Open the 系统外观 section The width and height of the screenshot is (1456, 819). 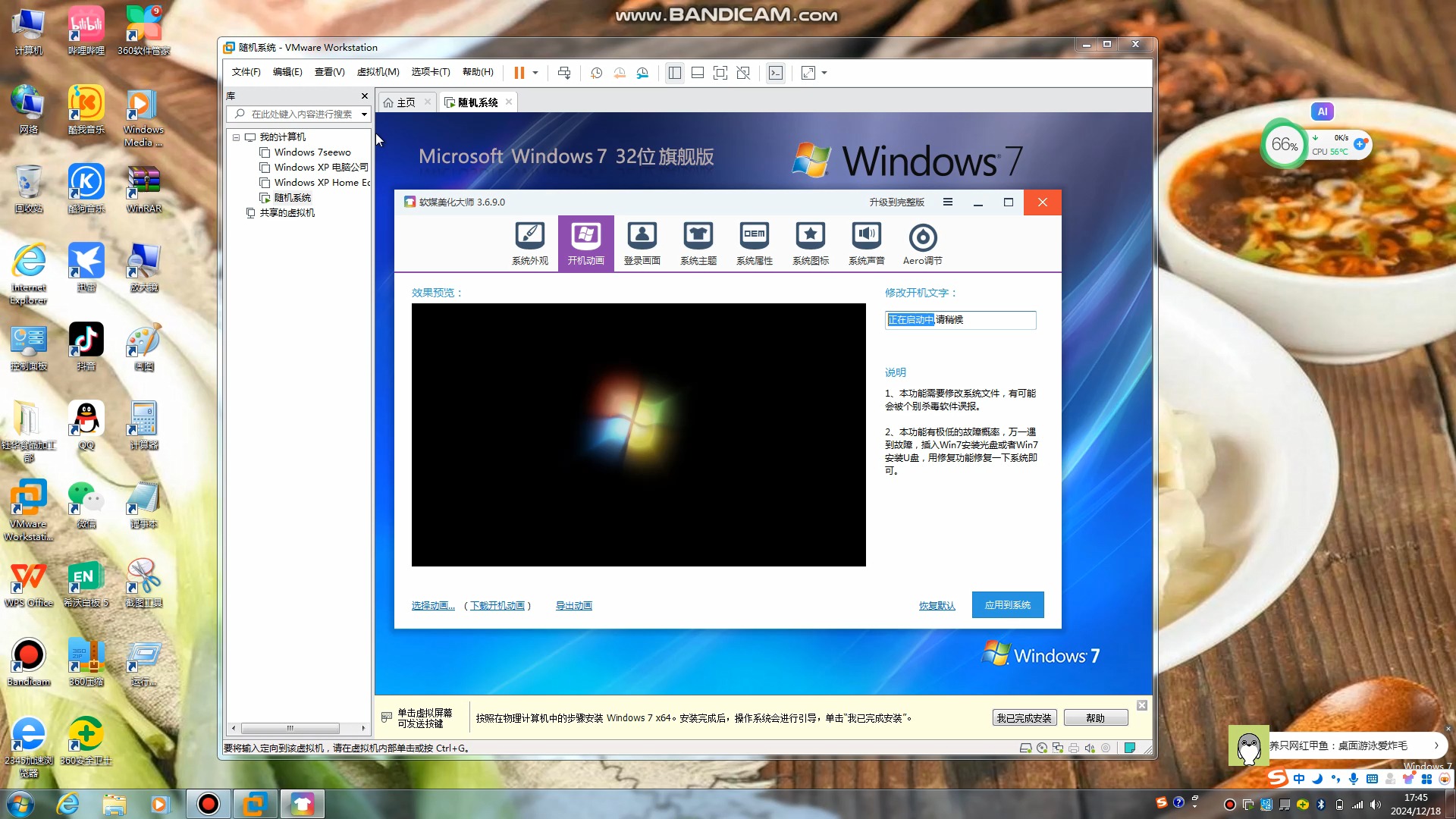coord(529,243)
